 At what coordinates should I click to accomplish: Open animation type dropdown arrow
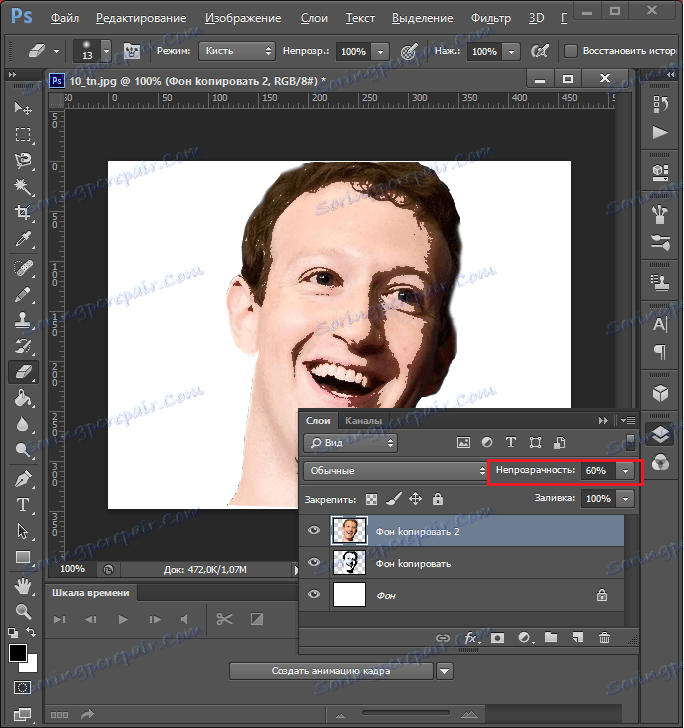445,671
